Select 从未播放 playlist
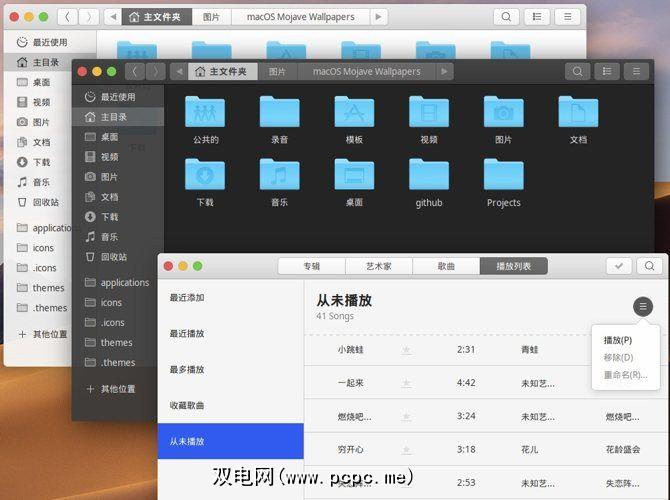This screenshot has height=500, width=670. (231, 441)
